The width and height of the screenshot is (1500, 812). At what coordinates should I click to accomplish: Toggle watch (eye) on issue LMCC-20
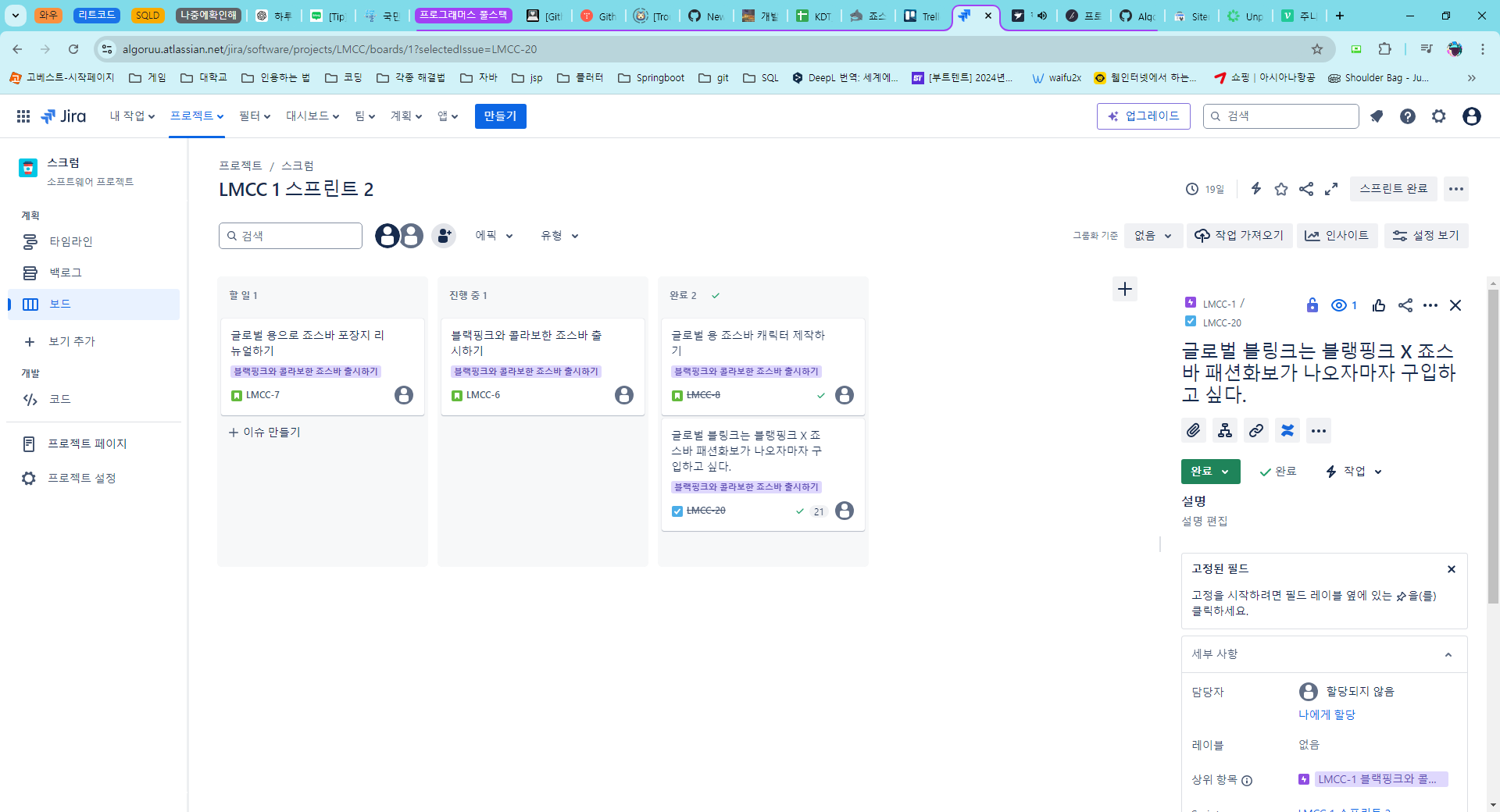pos(1344,305)
